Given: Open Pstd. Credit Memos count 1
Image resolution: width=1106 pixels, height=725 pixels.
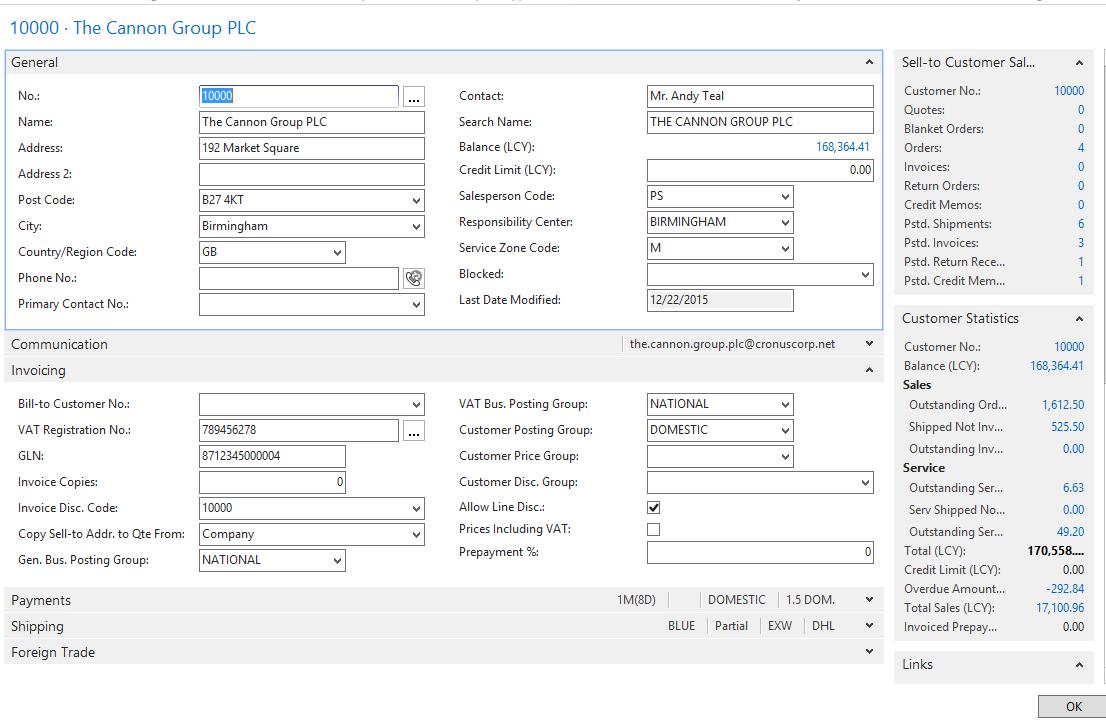Looking at the screenshot, I should pos(1081,281).
